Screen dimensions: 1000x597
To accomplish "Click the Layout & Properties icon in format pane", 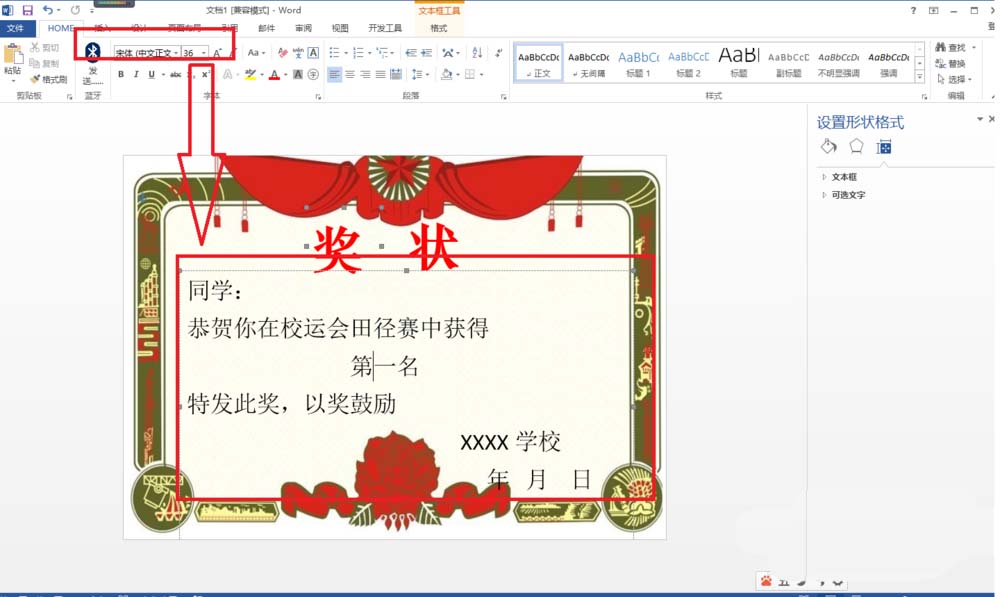I will (x=884, y=147).
